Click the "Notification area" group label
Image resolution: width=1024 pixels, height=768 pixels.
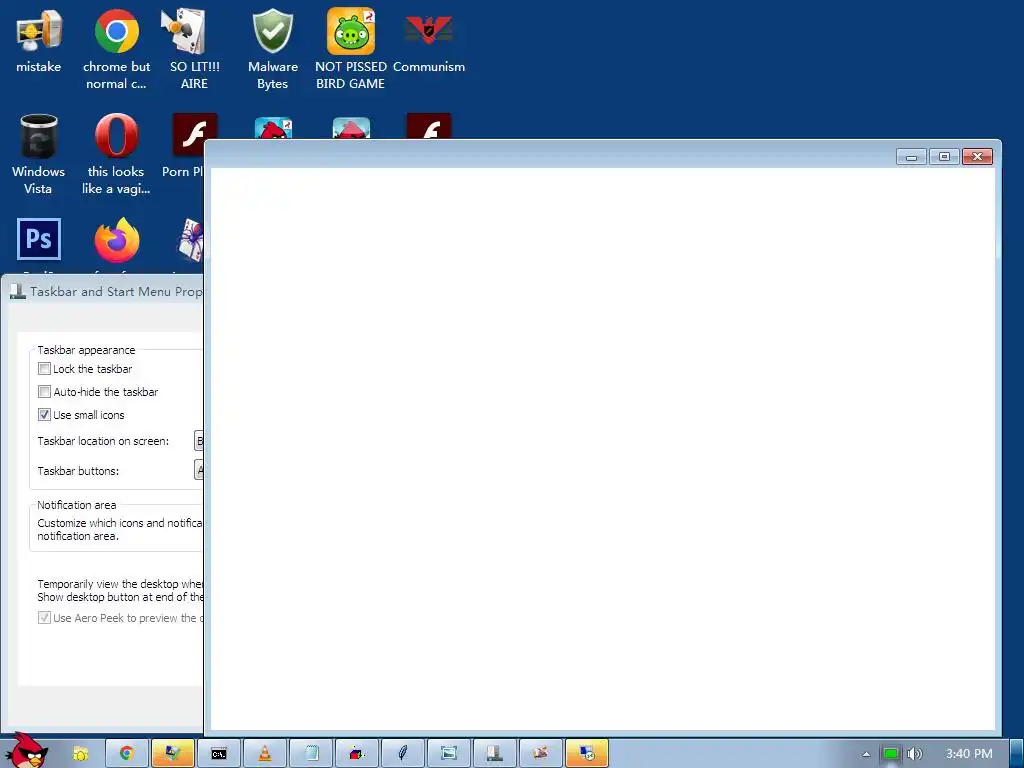[76, 505]
